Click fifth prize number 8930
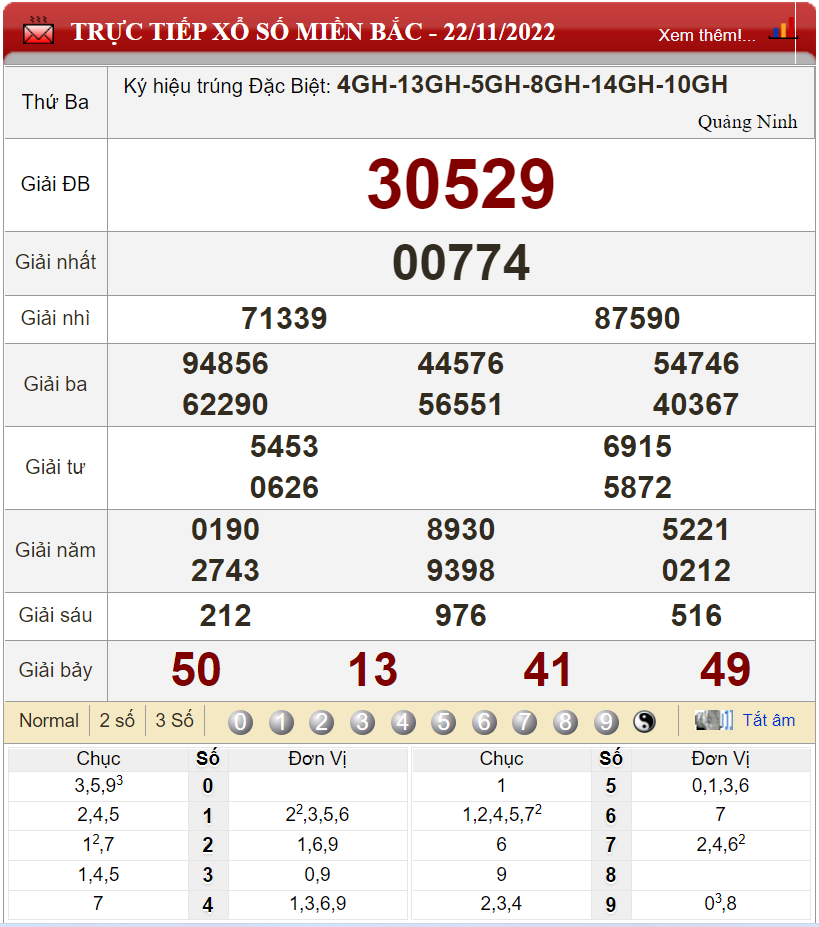 coord(461,530)
